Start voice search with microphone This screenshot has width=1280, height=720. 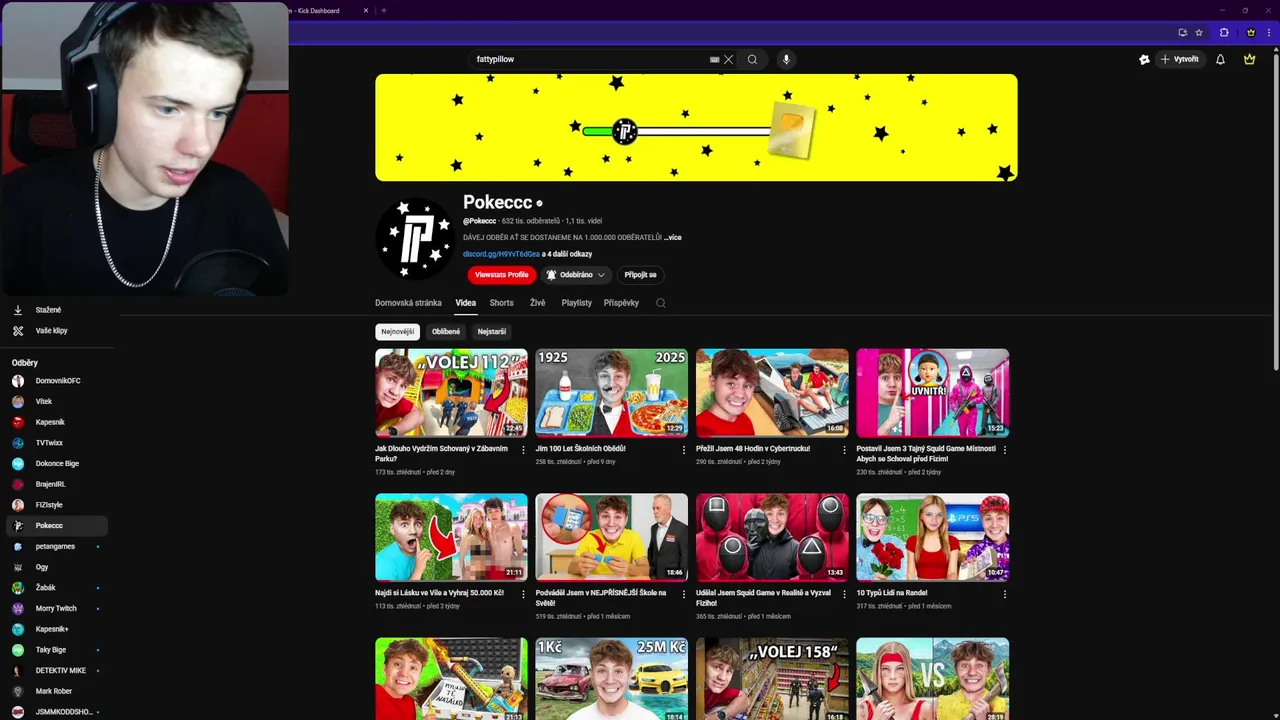(x=786, y=59)
